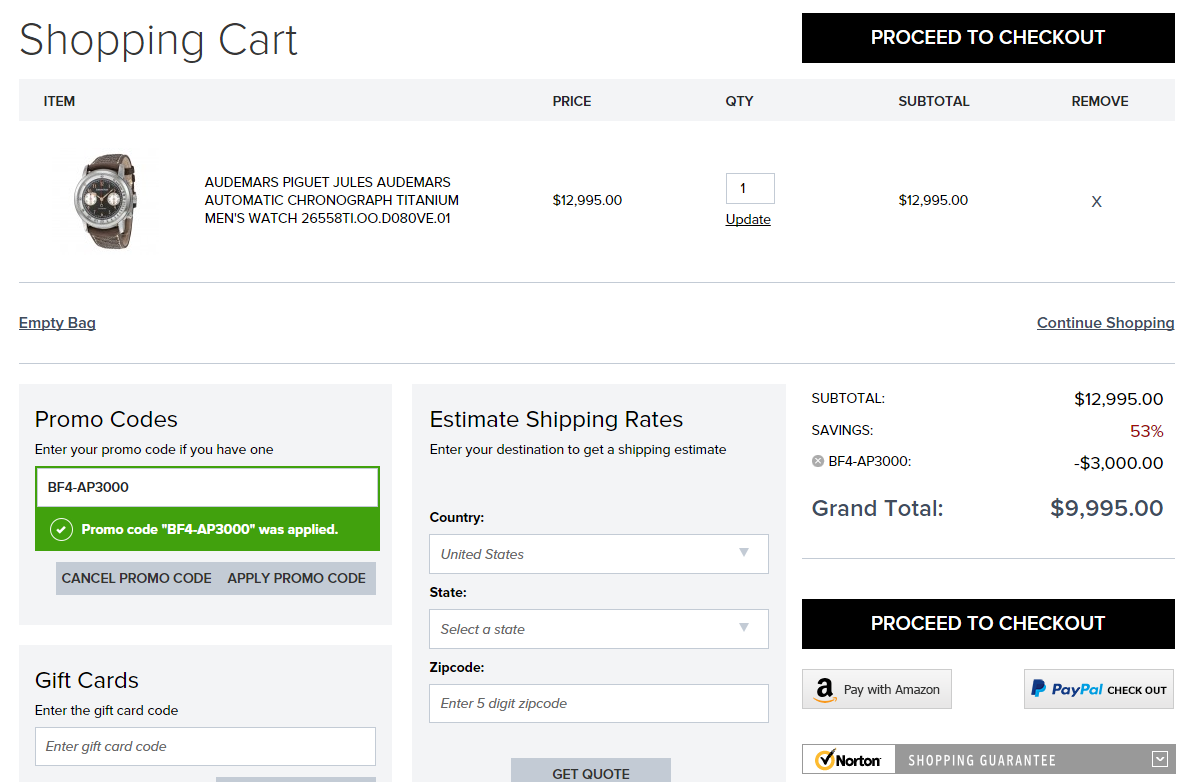
Task: Click the Get Quote button
Action: pyautogui.click(x=590, y=771)
